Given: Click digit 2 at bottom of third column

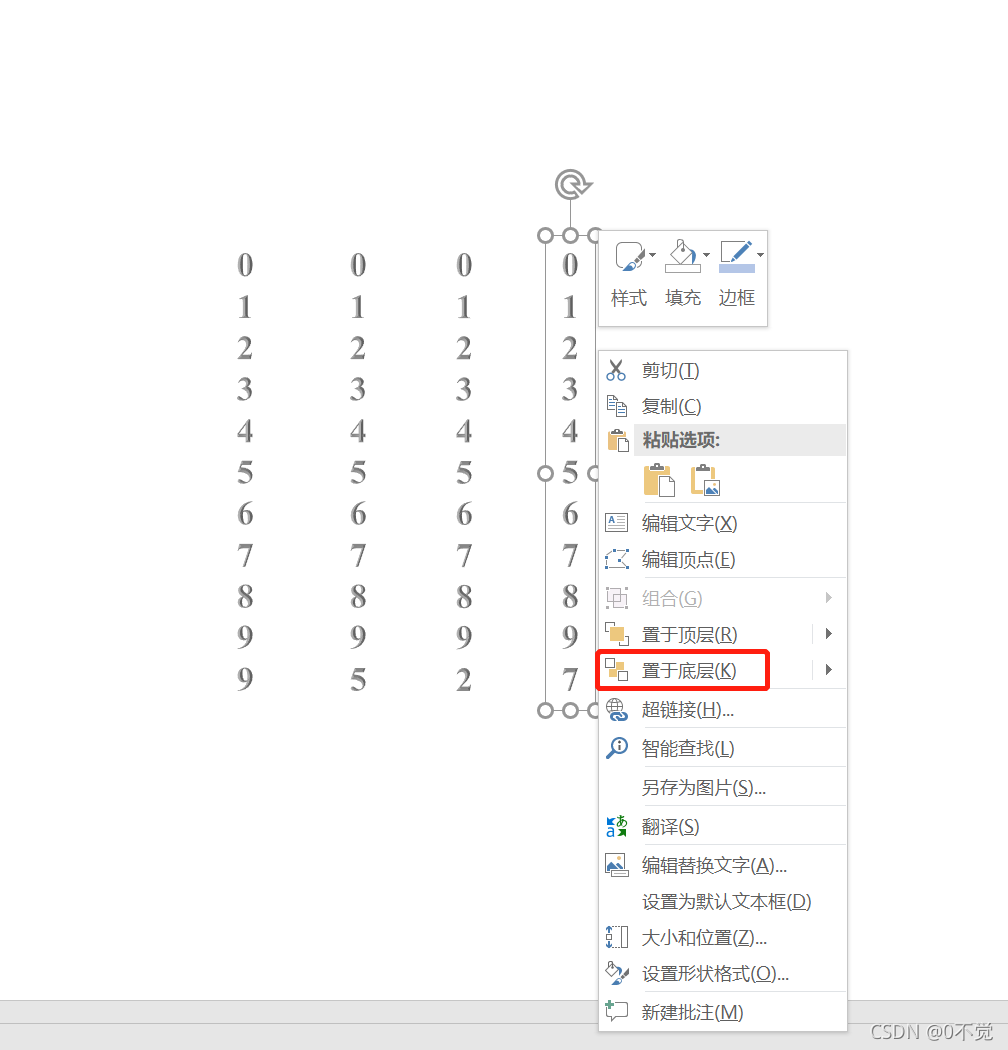Looking at the screenshot, I should pos(463,679).
